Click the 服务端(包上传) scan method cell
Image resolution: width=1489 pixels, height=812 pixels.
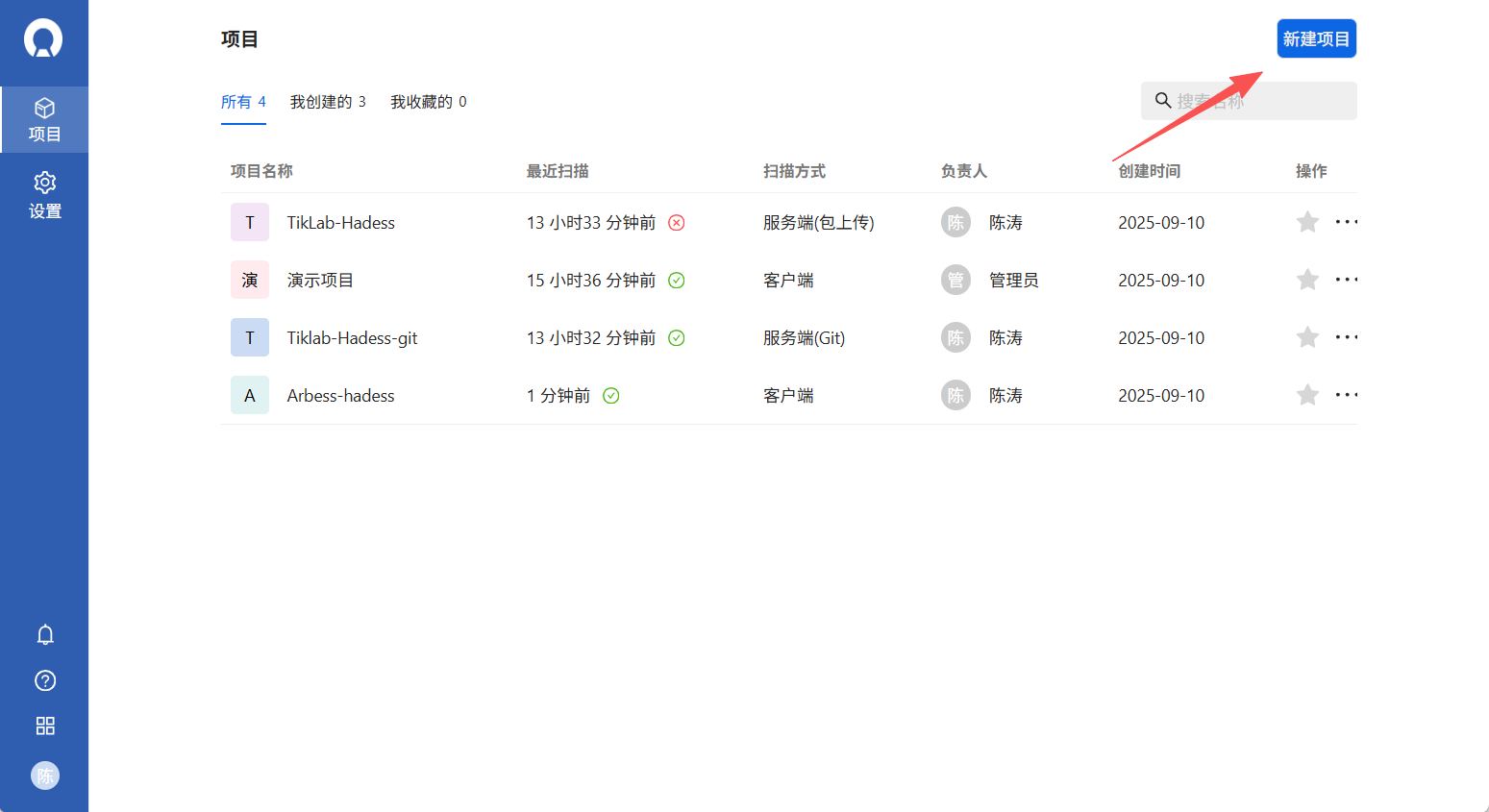(819, 223)
